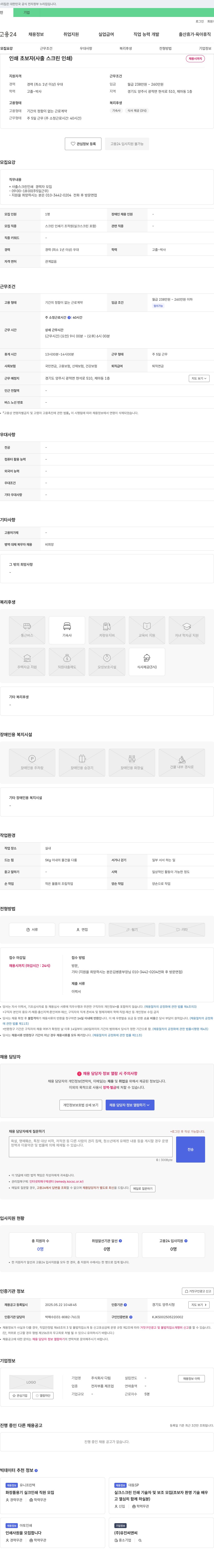
Task: Click info icon next to 빅데이터 추천 정보
Action: pyautogui.click(x=36, y=1470)
